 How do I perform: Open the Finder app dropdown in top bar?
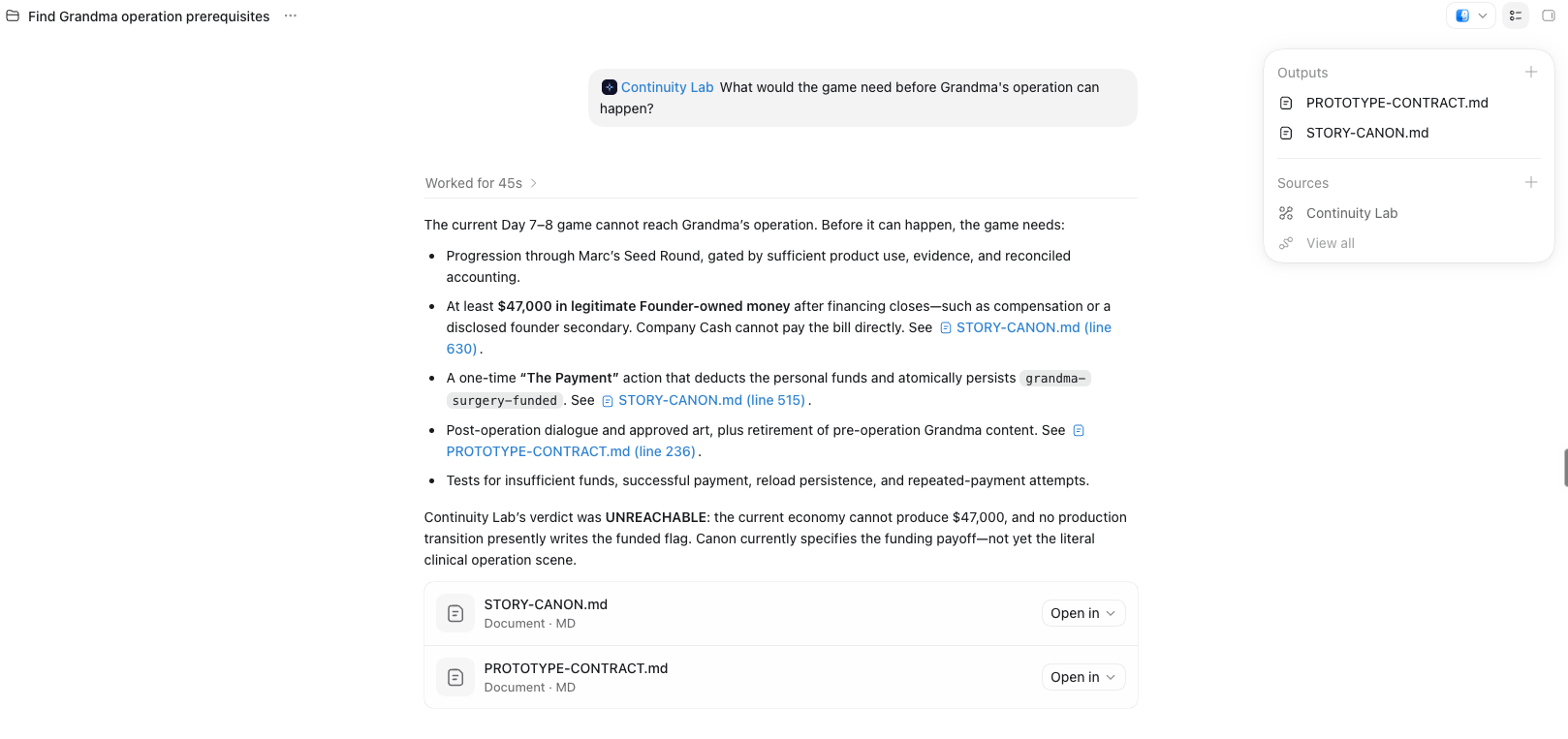pos(1471,15)
